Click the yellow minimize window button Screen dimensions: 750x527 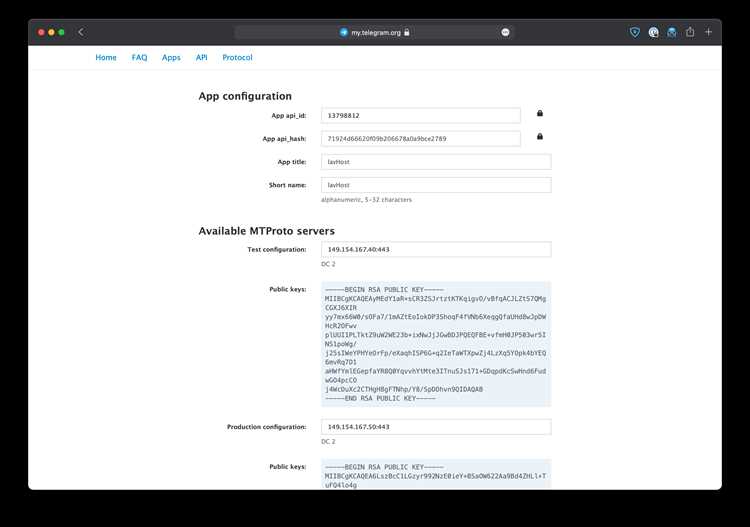[x=51, y=32]
